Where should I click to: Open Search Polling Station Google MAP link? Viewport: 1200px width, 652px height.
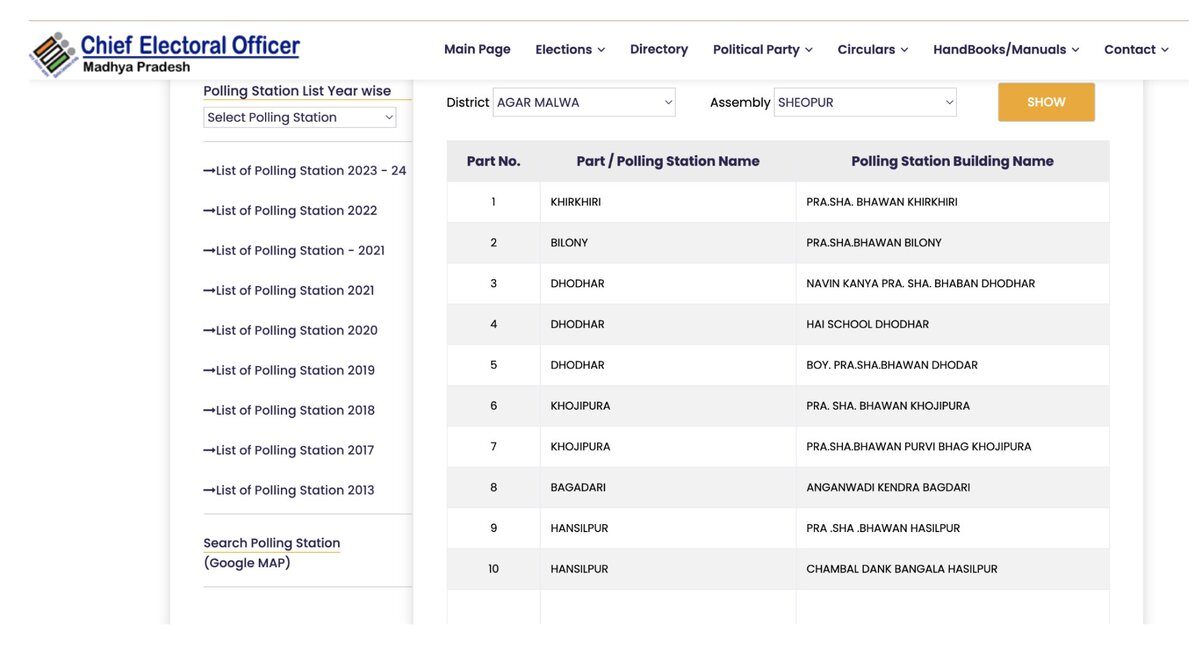point(272,553)
